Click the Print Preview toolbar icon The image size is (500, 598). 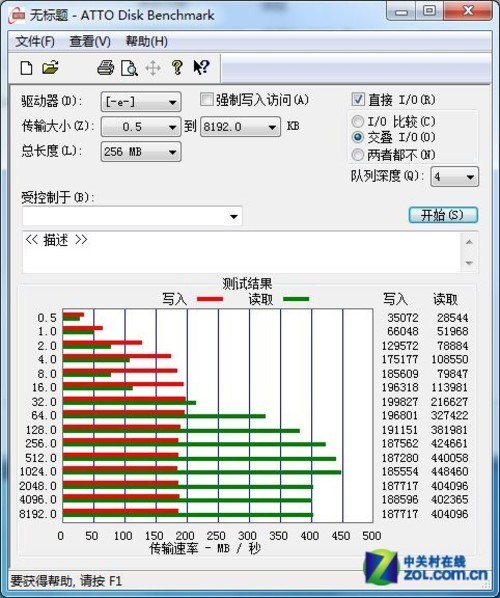(129, 68)
